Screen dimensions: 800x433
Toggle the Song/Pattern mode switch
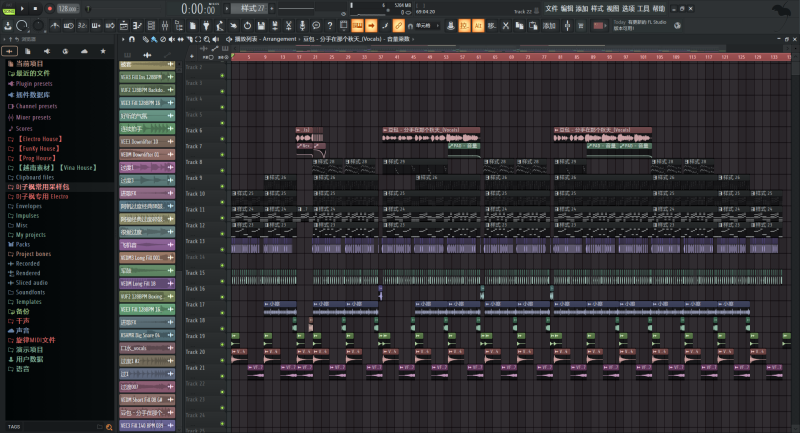coord(9,9)
